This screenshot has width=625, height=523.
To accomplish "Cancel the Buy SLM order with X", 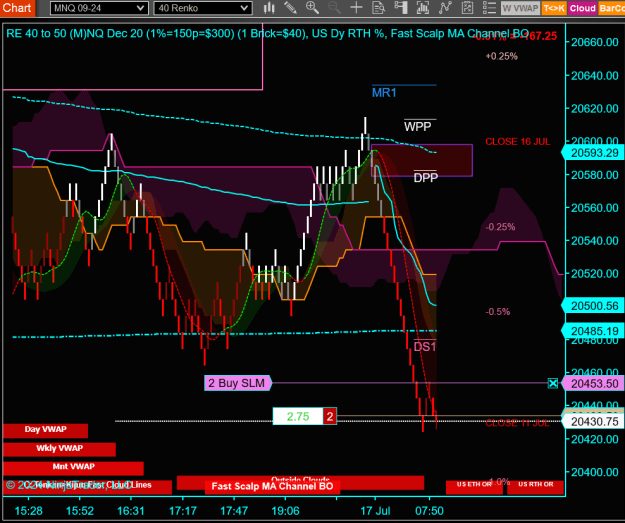I will pyautogui.click(x=552, y=383).
